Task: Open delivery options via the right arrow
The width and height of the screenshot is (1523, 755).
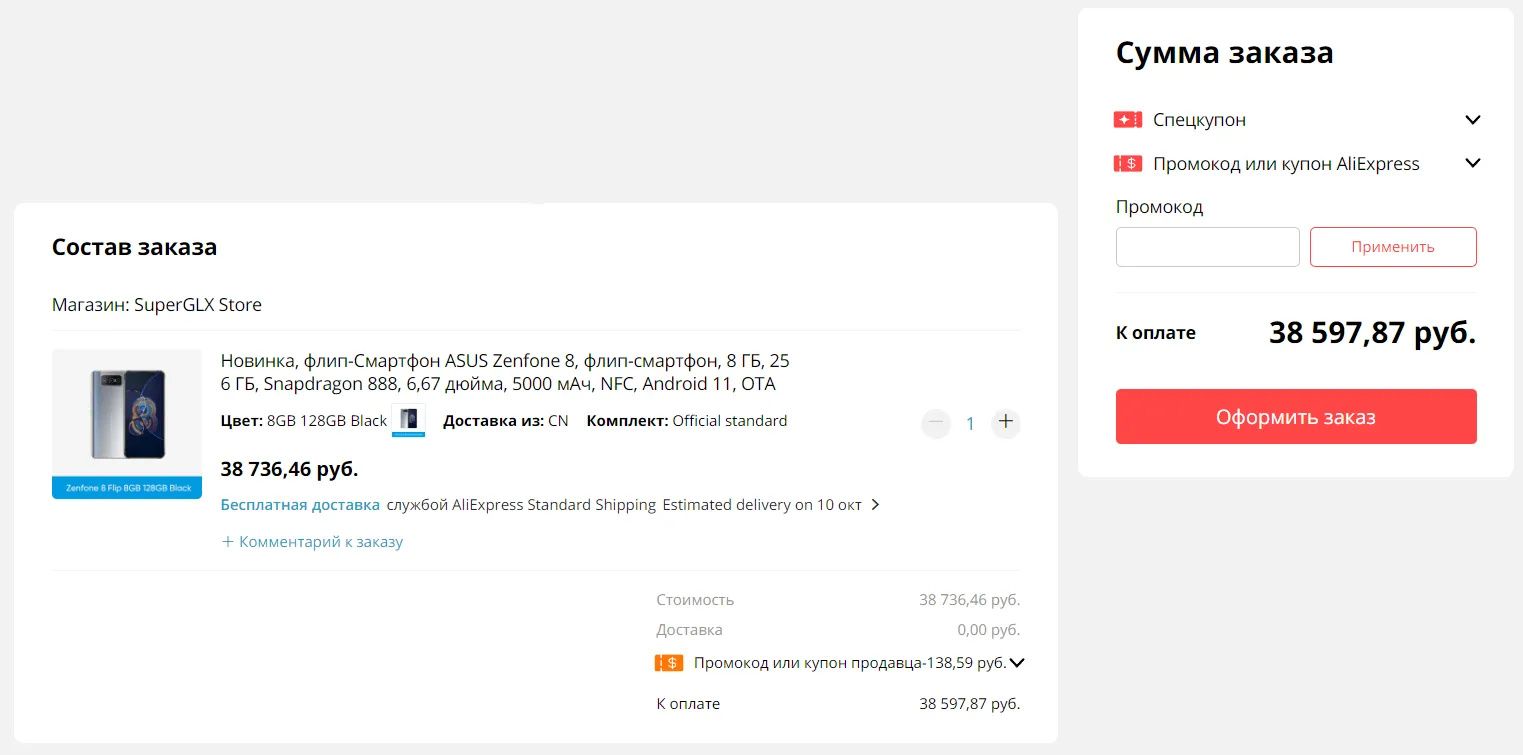Action: click(x=875, y=505)
